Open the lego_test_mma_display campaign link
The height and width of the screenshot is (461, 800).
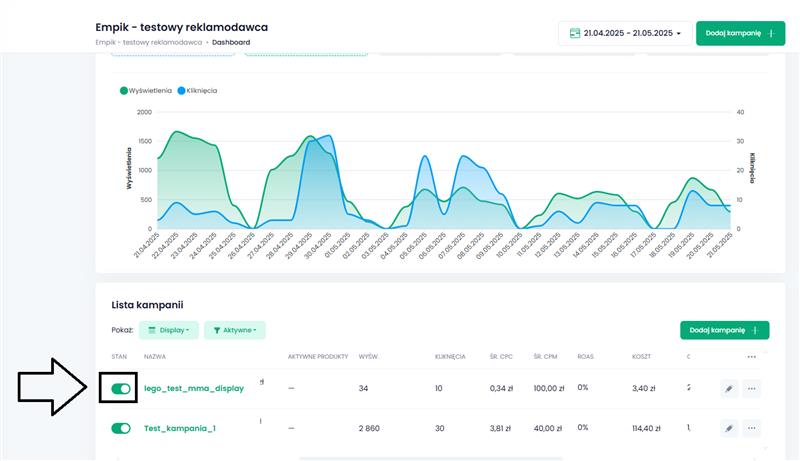point(194,388)
